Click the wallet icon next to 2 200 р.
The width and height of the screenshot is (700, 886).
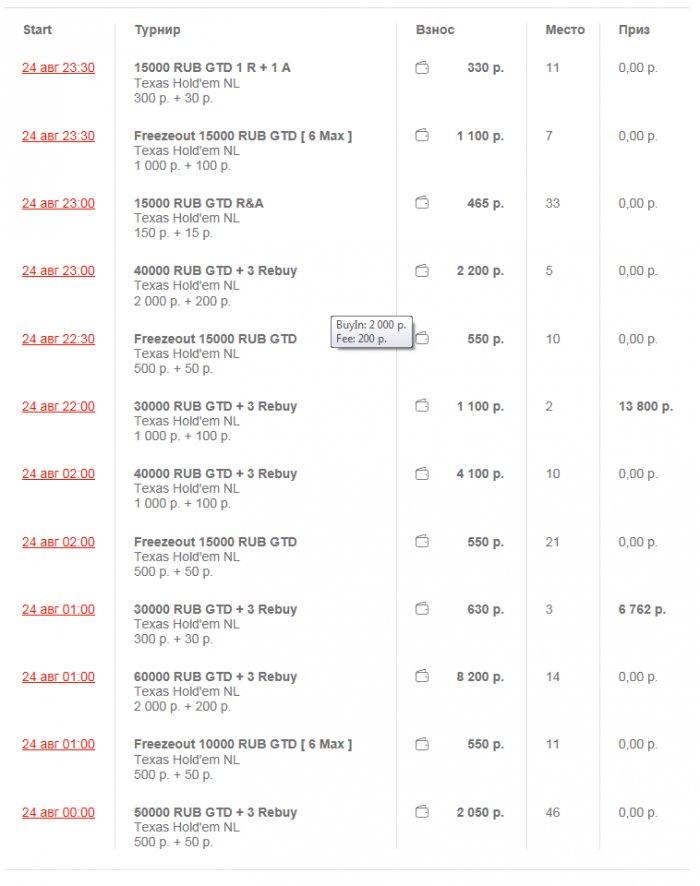pyautogui.click(x=422, y=271)
